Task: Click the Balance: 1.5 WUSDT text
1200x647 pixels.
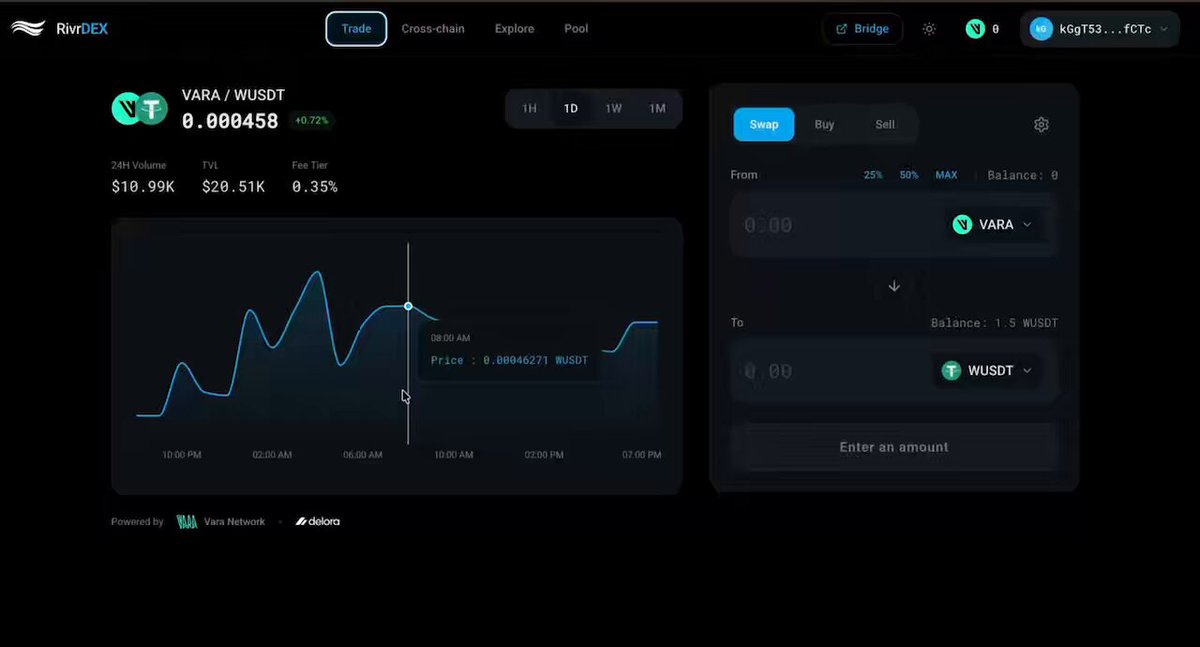Action: (994, 323)
